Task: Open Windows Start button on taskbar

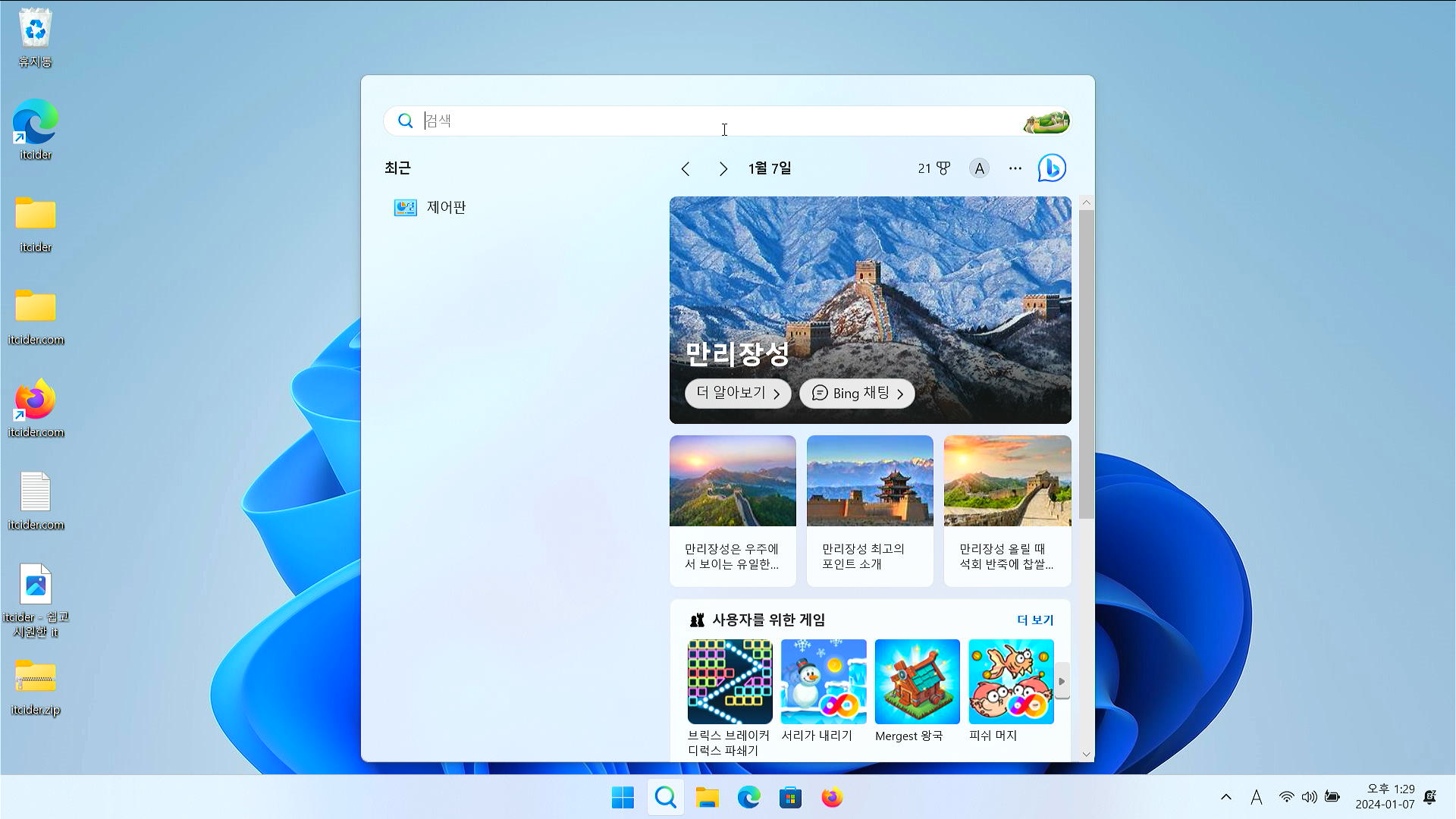Action: [623, 798]
